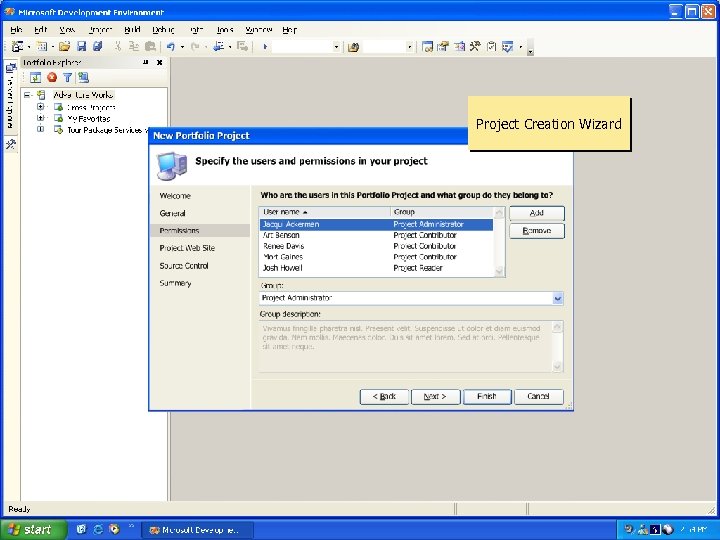Click the Copy icon in toolbar
Image resolution: width=720 pixels, height=540 pixels.
pos(134,46)
